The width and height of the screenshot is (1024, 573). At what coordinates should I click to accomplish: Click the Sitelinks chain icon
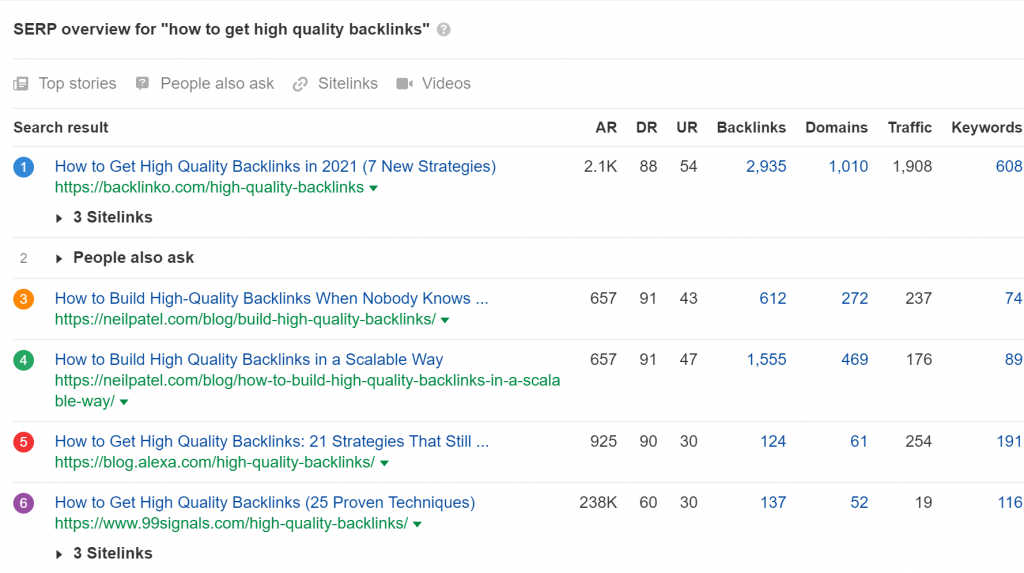coord(300,84)
